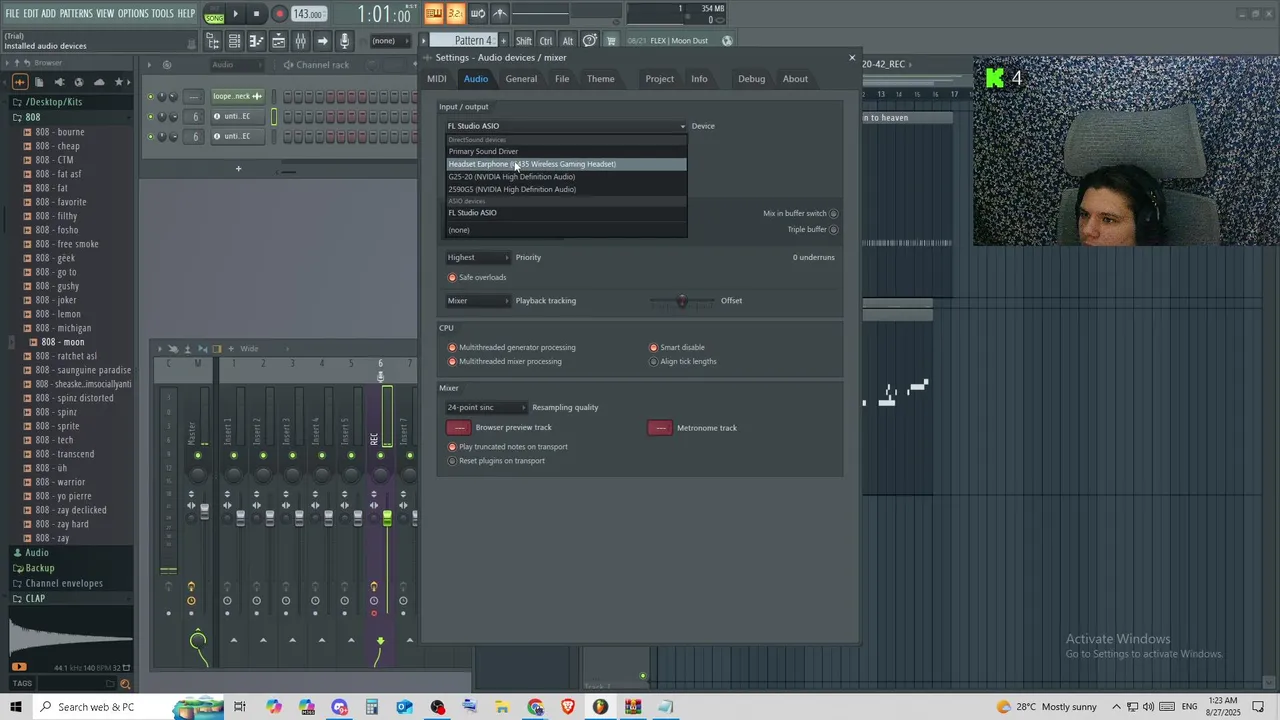The height and width of the screenshot is (720, 1280).
Task: Expand the Audio folder in browser
Action: pyautogui.click(x=36, y=553)
